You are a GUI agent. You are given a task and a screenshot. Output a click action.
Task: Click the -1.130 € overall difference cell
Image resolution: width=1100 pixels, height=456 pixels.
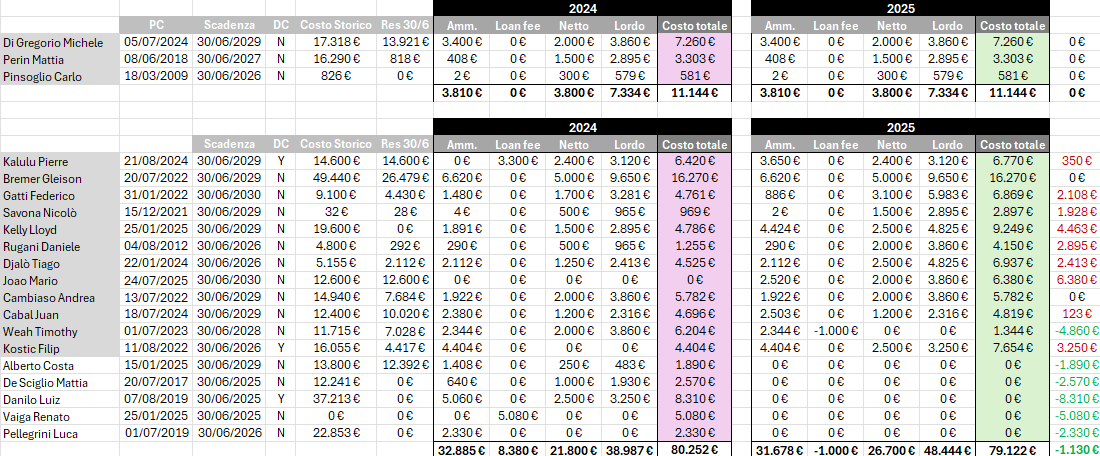point(1074,450)
